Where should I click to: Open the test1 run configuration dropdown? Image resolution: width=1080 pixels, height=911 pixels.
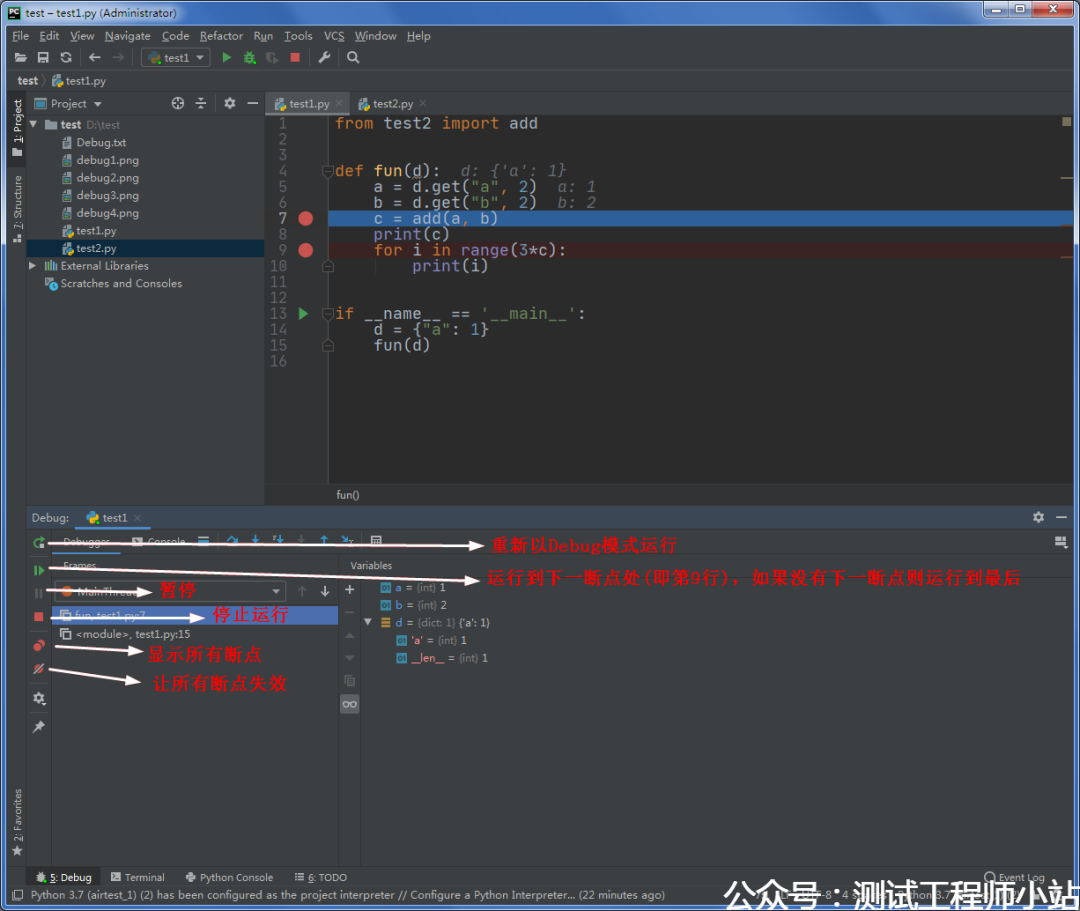(176, 58)
